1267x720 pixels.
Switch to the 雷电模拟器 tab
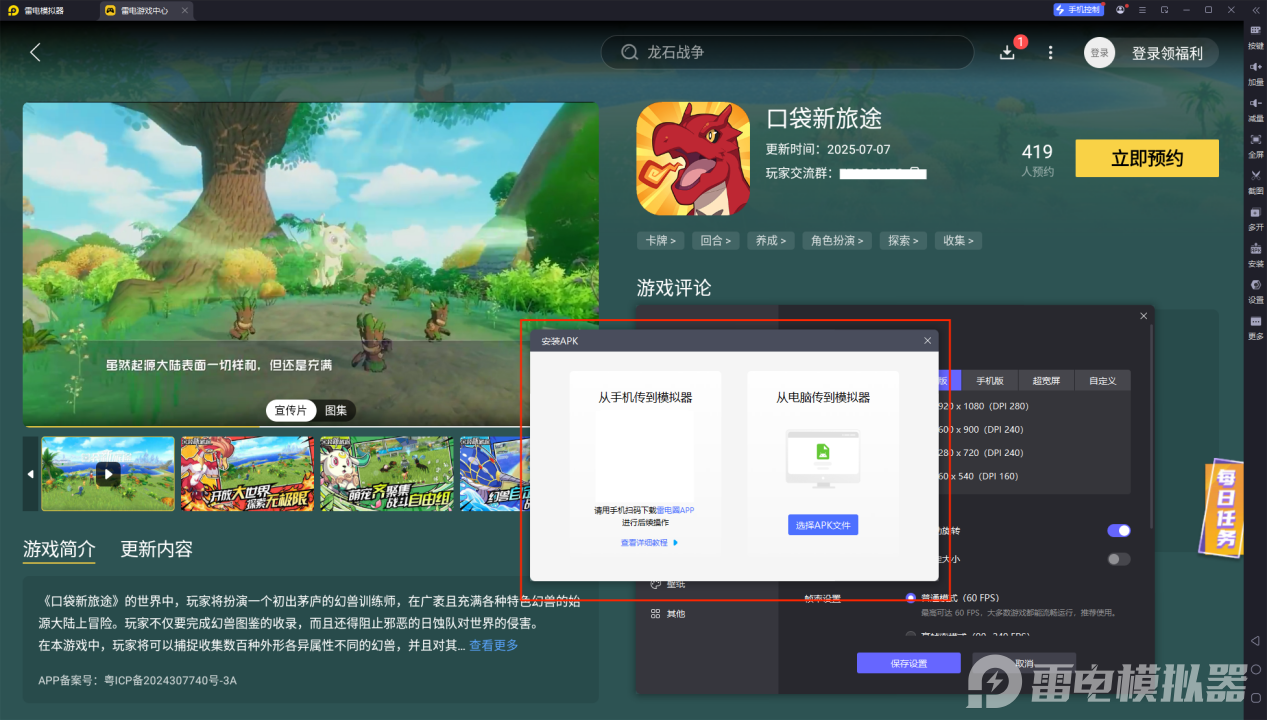tap(43, 10)
